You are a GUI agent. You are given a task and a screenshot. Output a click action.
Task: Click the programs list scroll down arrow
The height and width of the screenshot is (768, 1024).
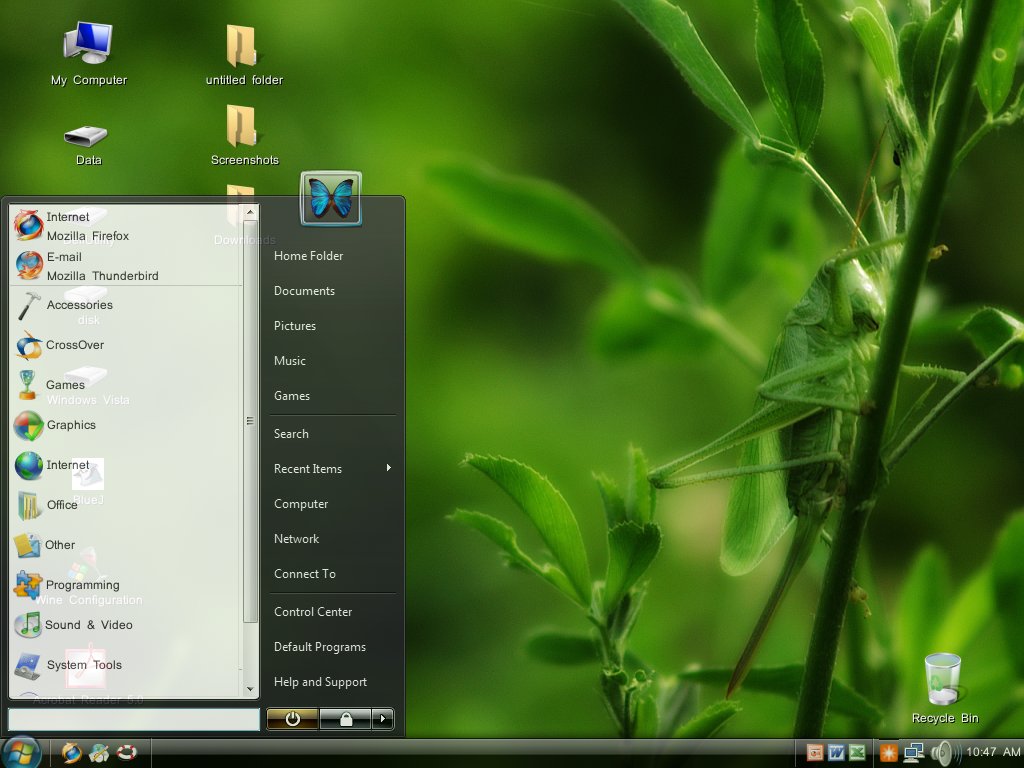tap(250, 690)
